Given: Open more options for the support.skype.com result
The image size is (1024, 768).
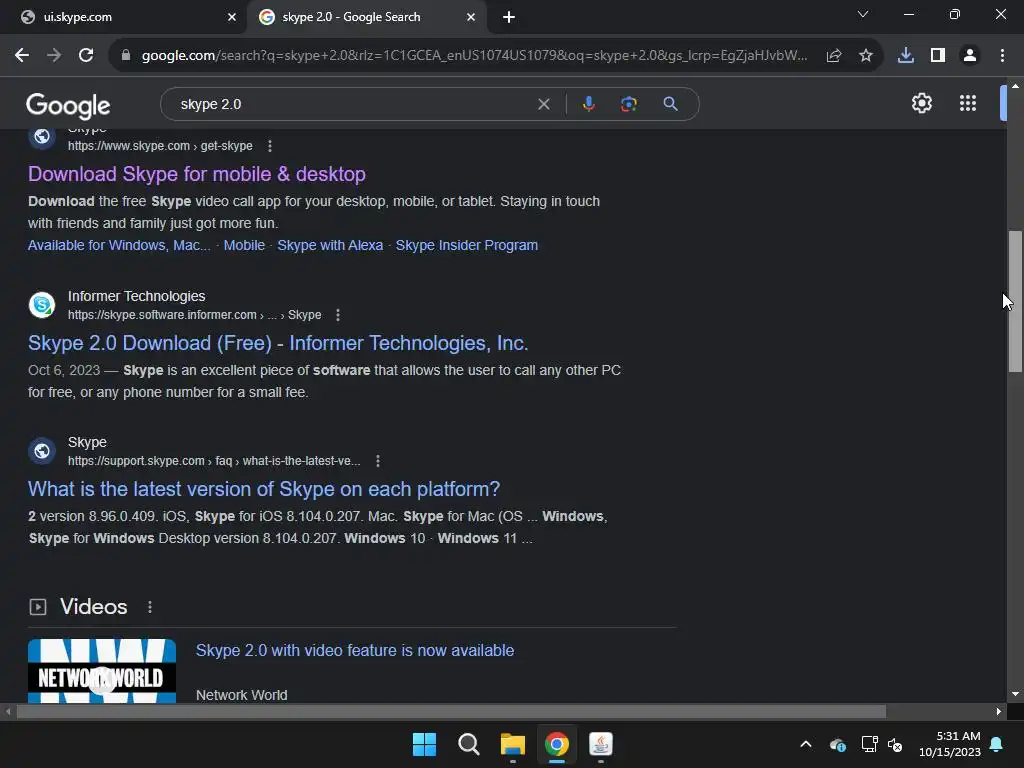Looking at the screenshot, I should point(377,461).
